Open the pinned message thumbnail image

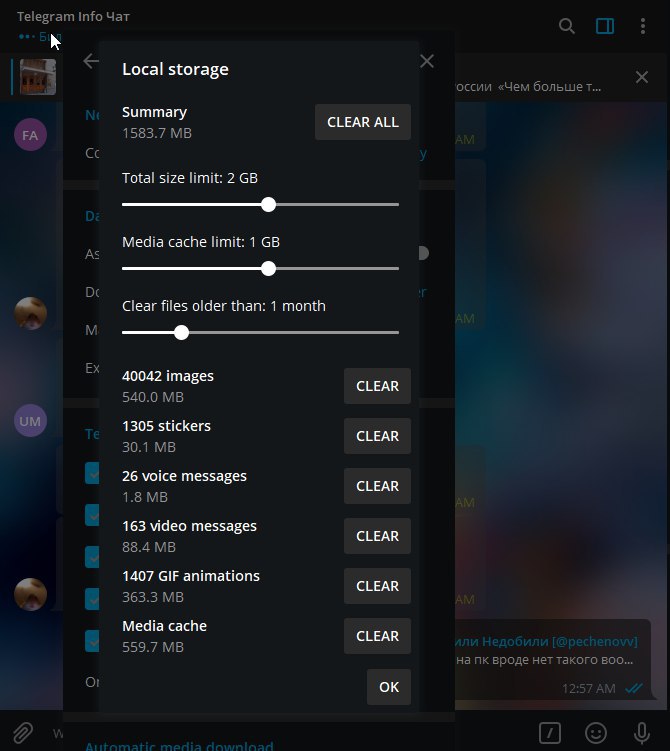(38, 77)
